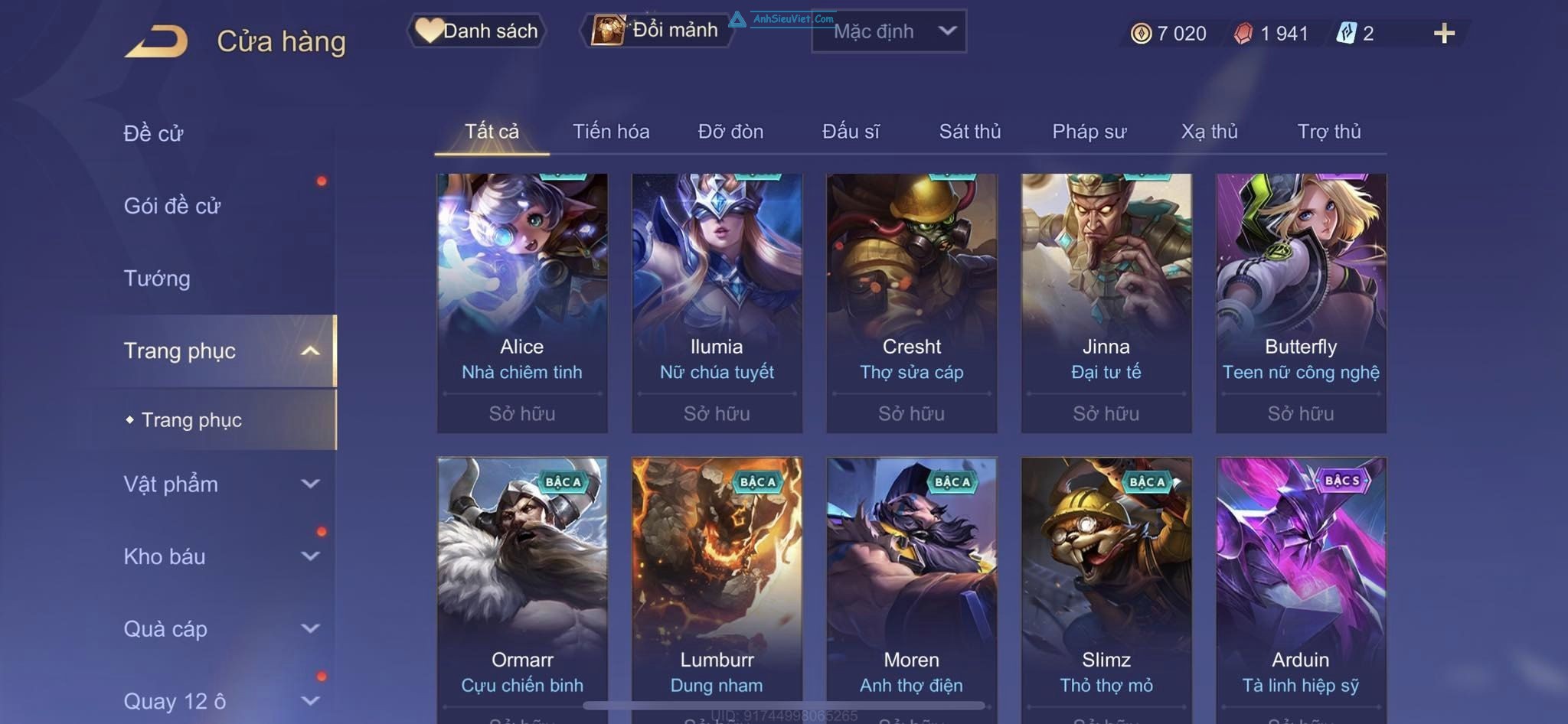Open Đổi mảnh fragment exchange

657,30
